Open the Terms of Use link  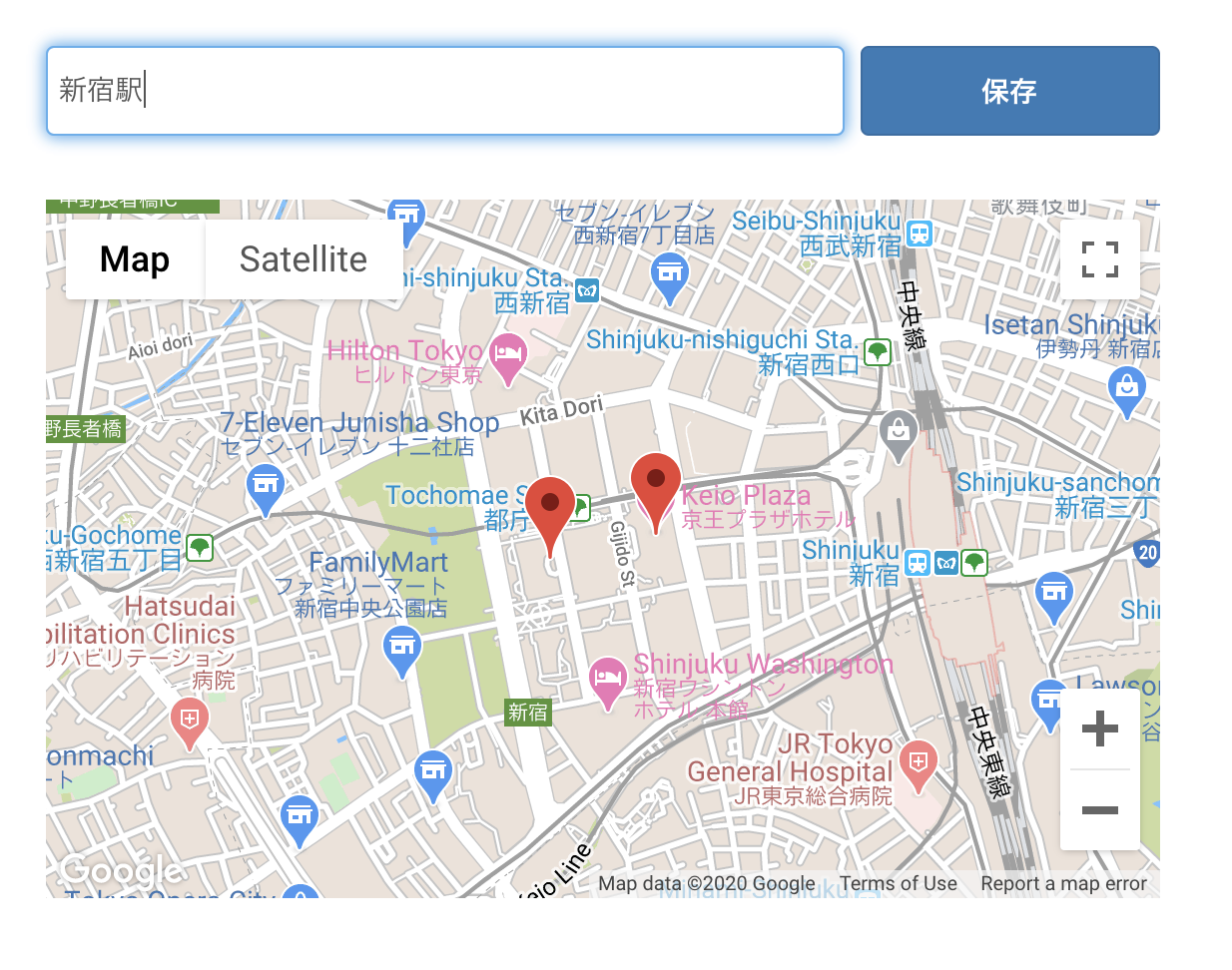click(899, 883)
